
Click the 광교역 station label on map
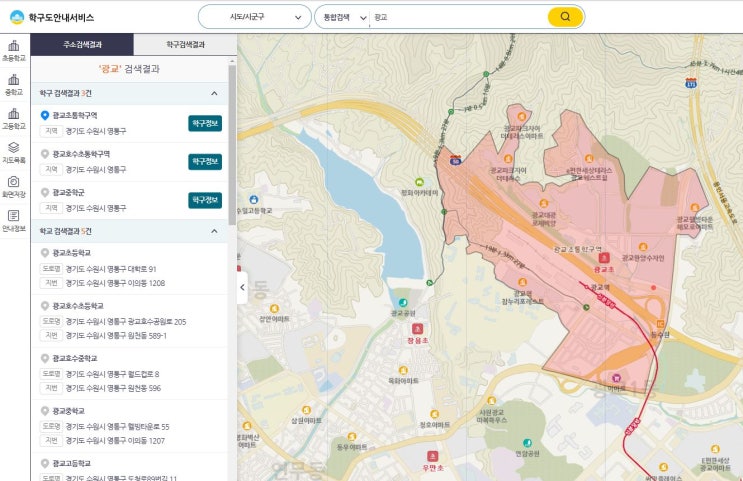coord(600,287)
